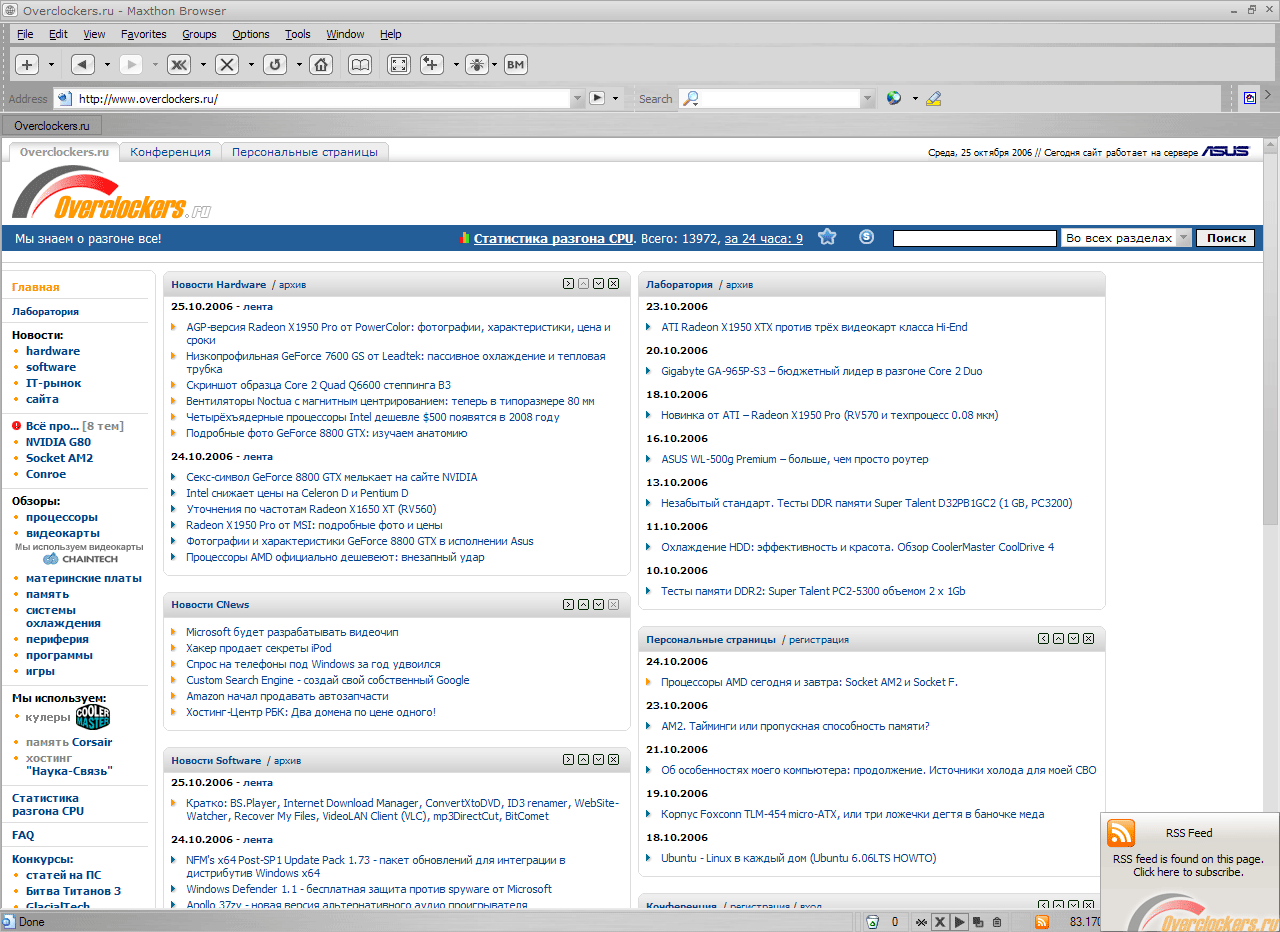Click the site search input field
Image resolution: width=1280 pixels, height=932 pixels.
tap(974, 238)
